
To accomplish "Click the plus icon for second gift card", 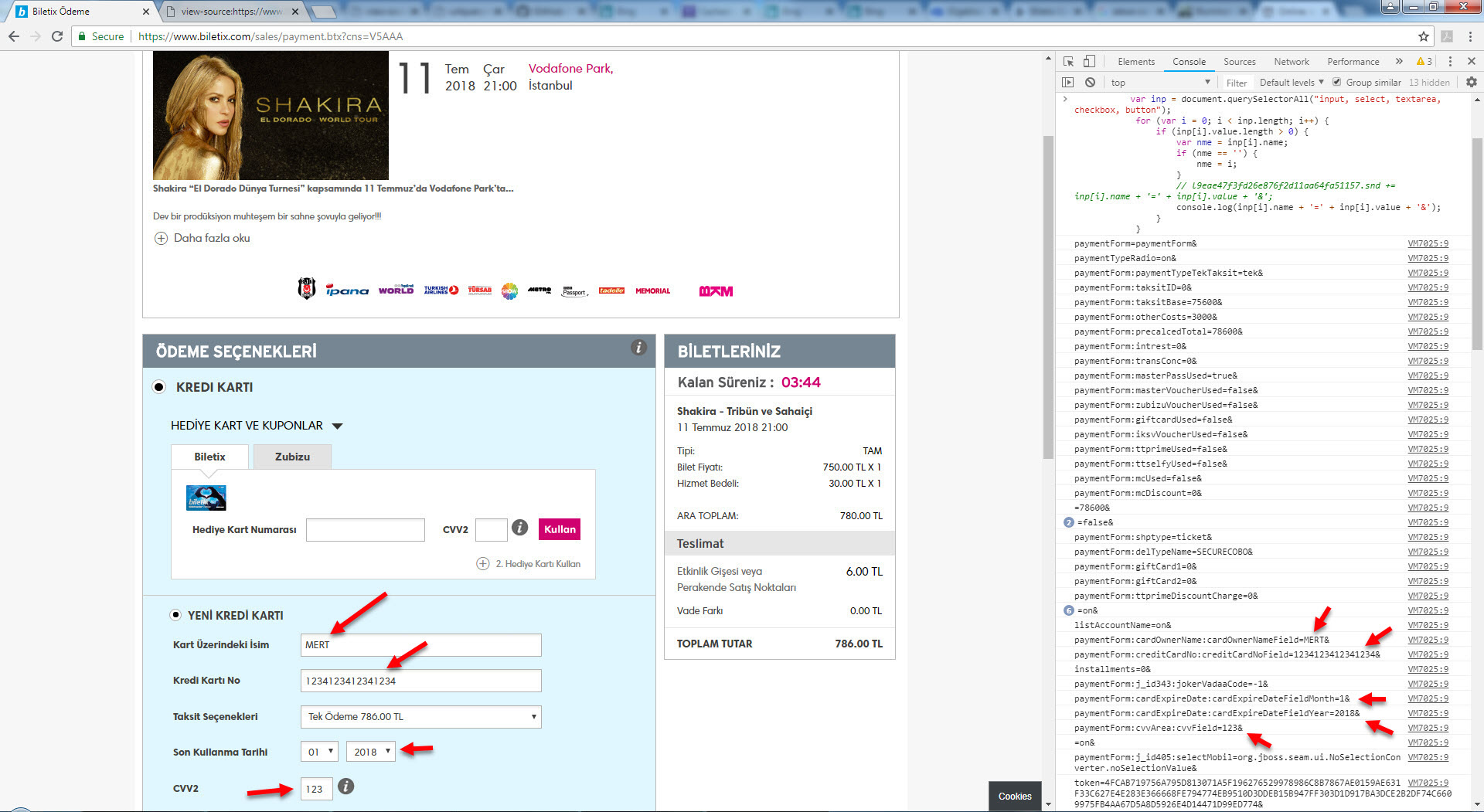I will pos(483,564).
